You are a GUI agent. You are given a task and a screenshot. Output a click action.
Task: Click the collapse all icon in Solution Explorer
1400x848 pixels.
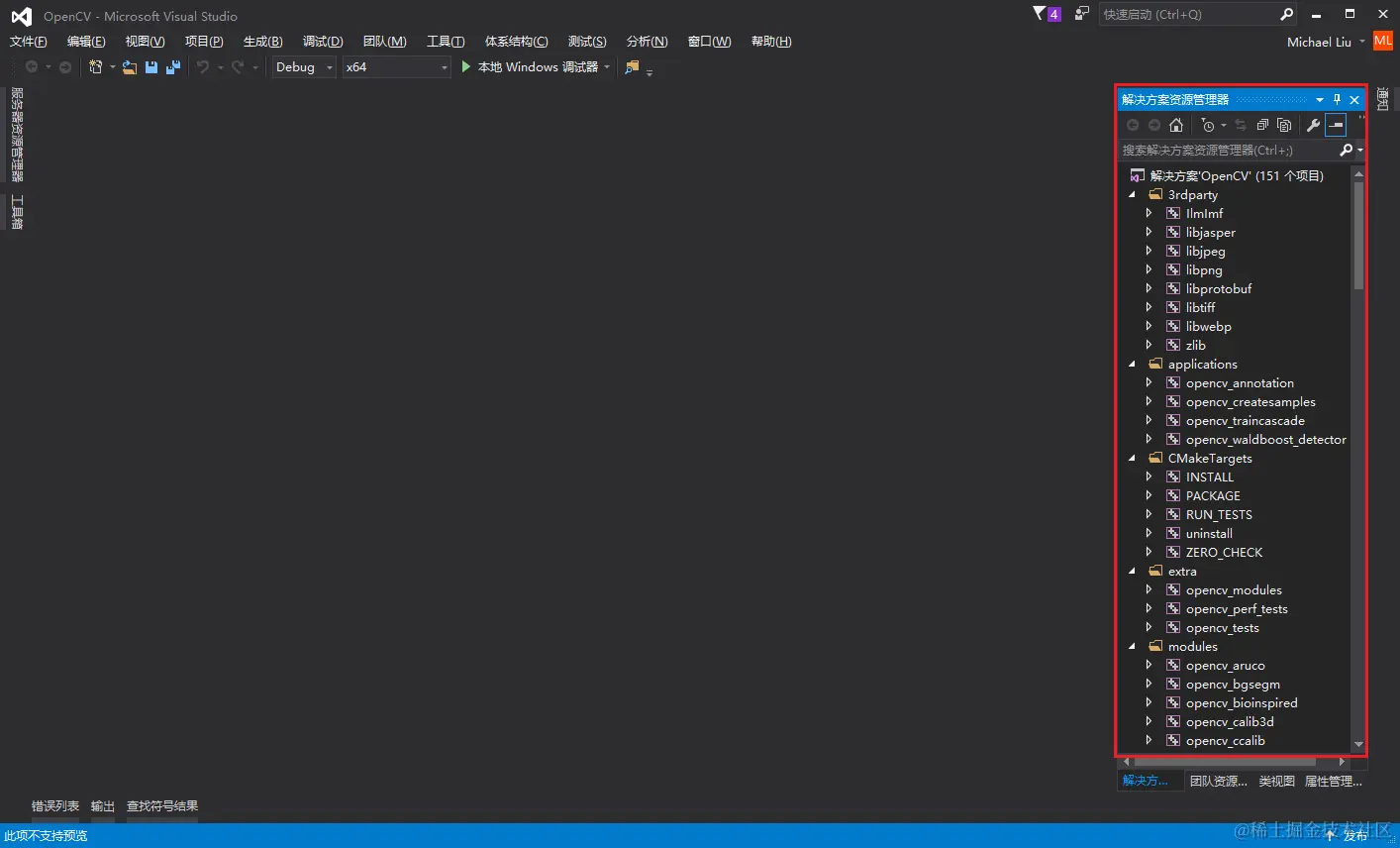tap(1262, 125)
